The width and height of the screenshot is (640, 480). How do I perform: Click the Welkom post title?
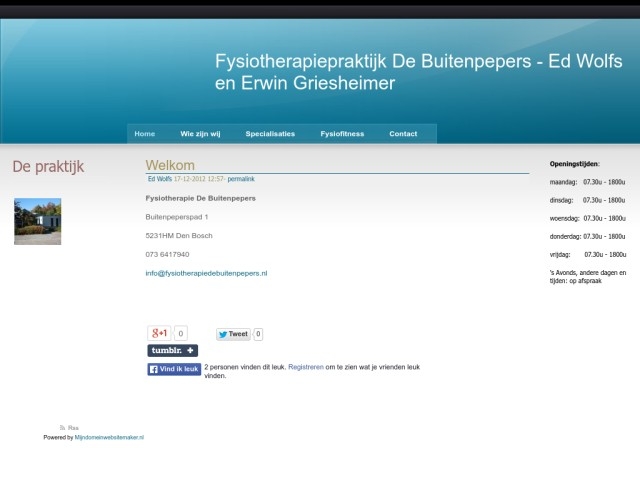pyautogui.click(x=170, y=165)
